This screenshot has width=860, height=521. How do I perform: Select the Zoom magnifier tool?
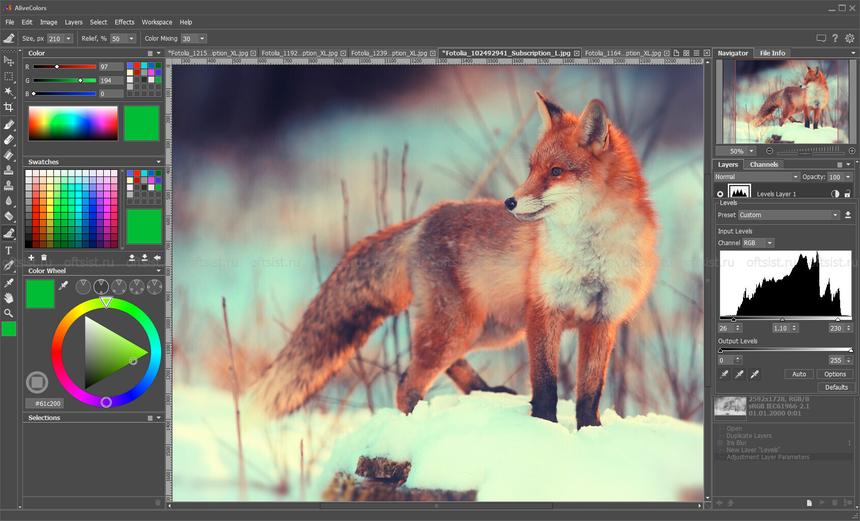(x=9, y=313)
